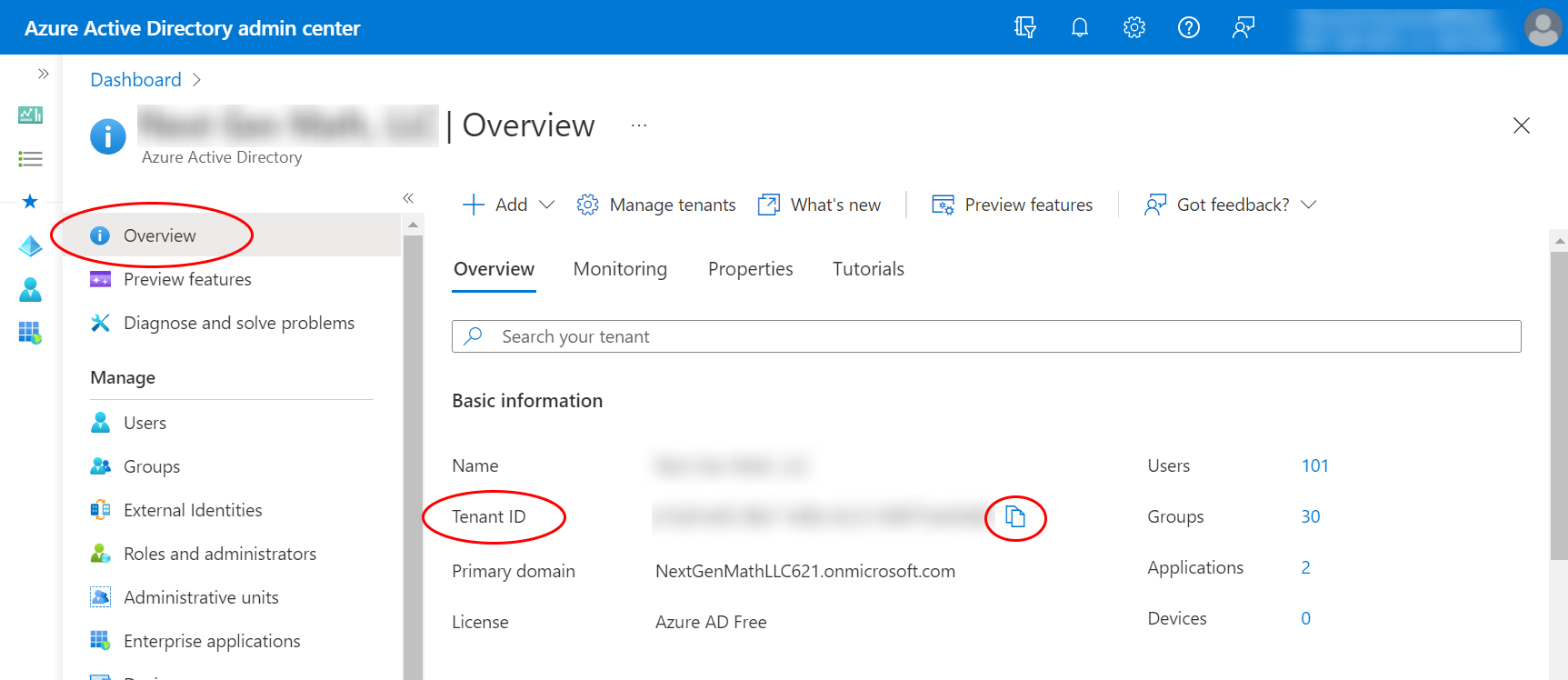Open the help question mark icon

click(1189, 27)
